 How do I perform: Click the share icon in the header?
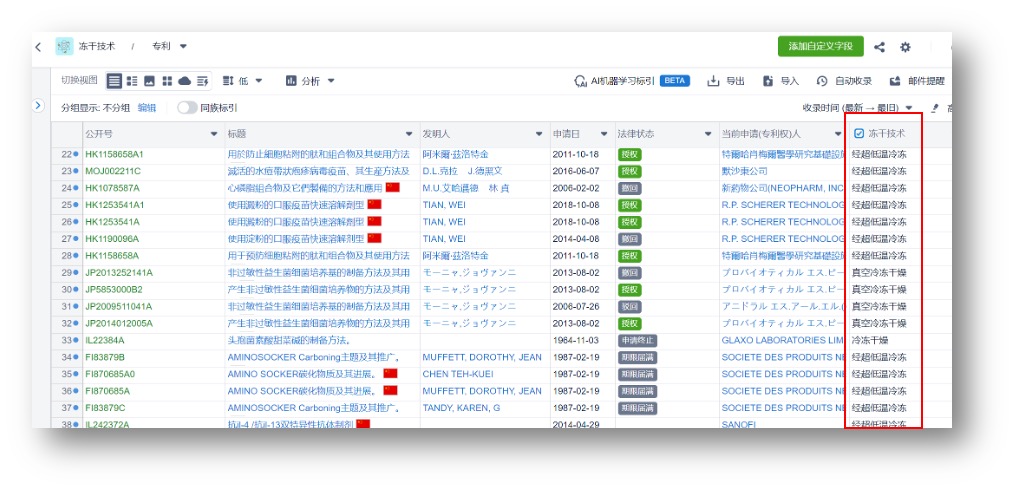coord(880,47)
